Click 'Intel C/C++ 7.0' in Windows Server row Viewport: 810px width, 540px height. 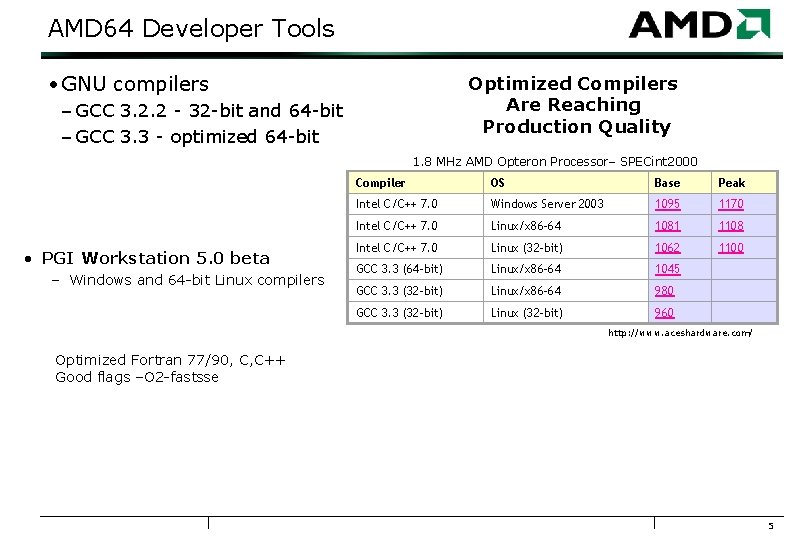[x=397, y=204]
